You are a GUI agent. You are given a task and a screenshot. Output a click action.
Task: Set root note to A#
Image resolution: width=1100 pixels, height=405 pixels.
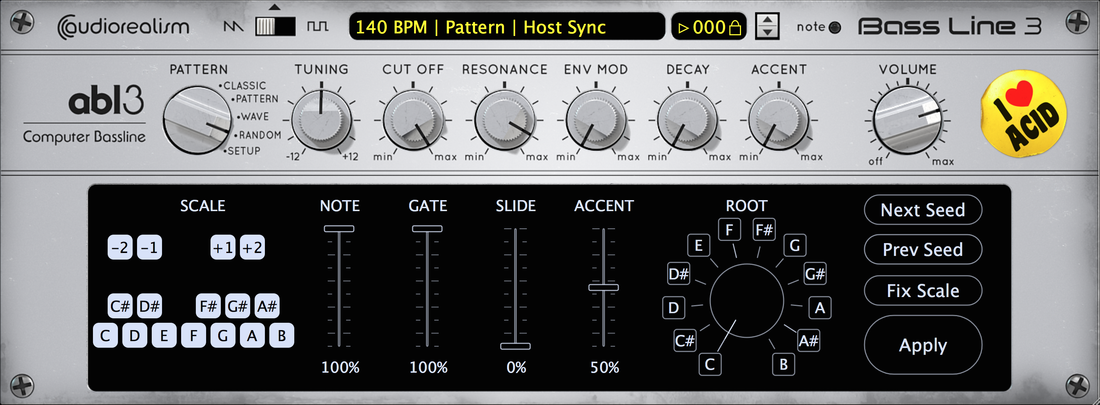coord(809,341)
